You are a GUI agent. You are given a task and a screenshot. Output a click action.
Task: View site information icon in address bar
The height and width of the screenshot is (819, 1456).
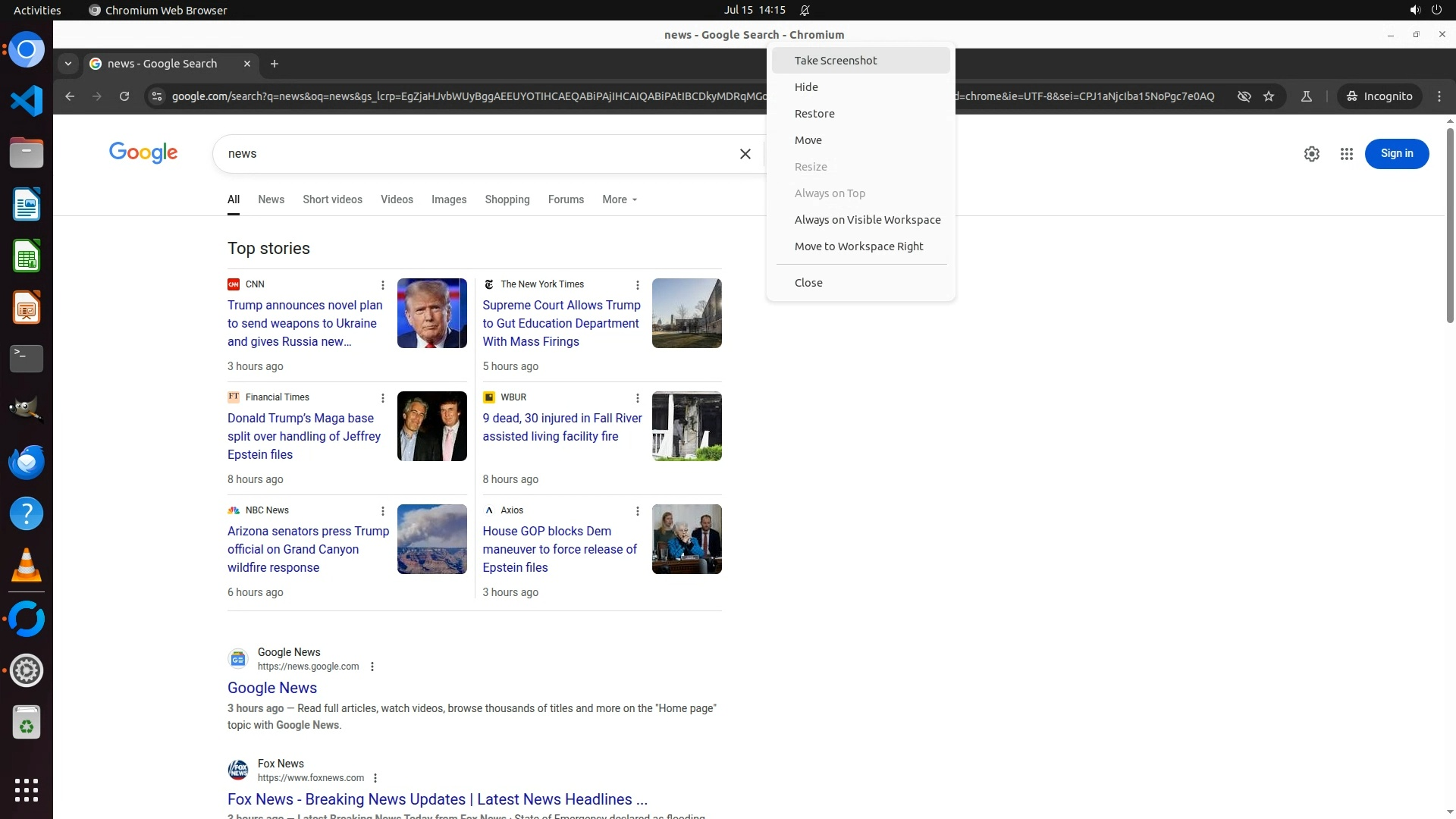156,96
